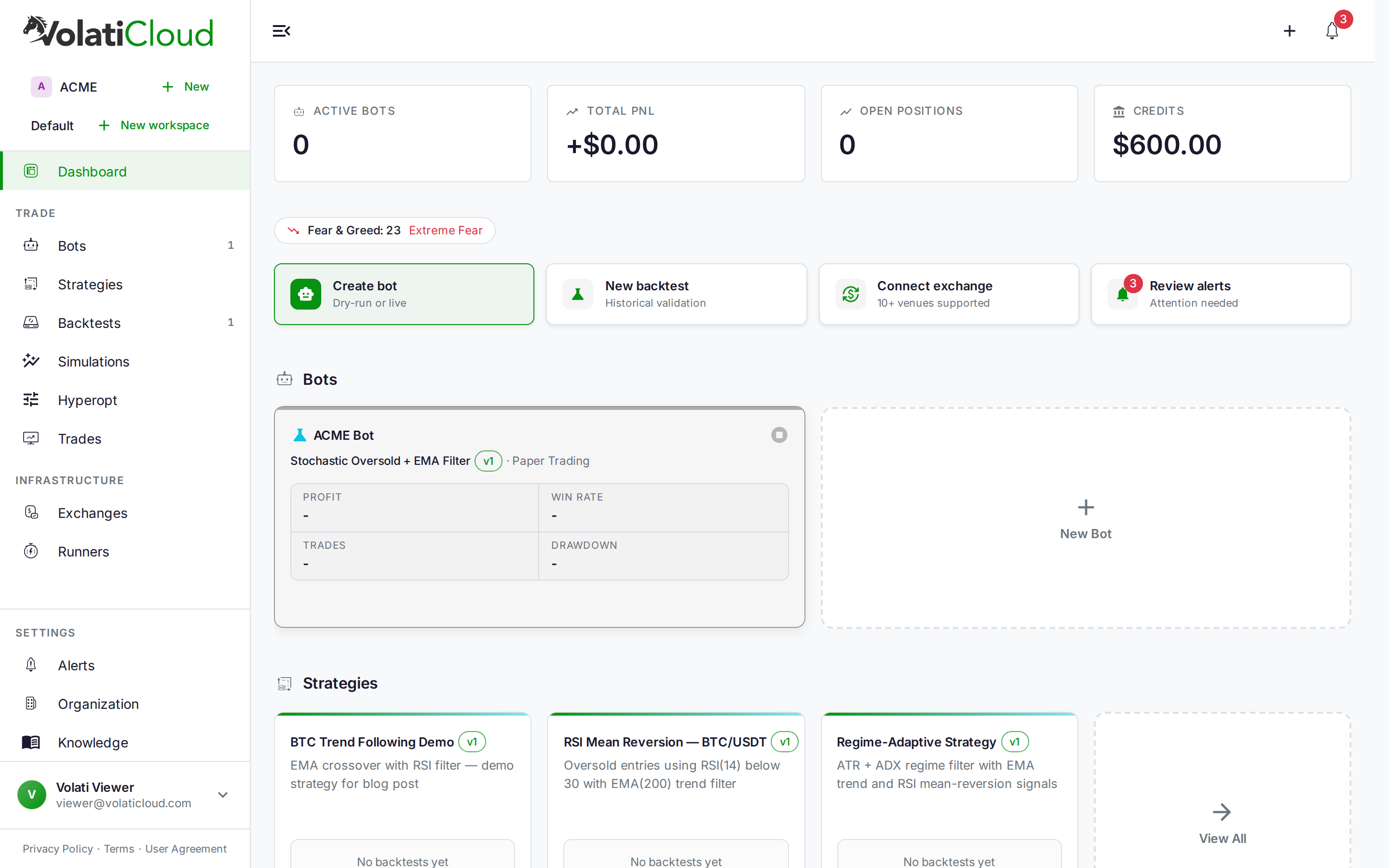This screenshot has height=868, width=1389.
Task: Open the Trades page
Action: click(125, 439)
